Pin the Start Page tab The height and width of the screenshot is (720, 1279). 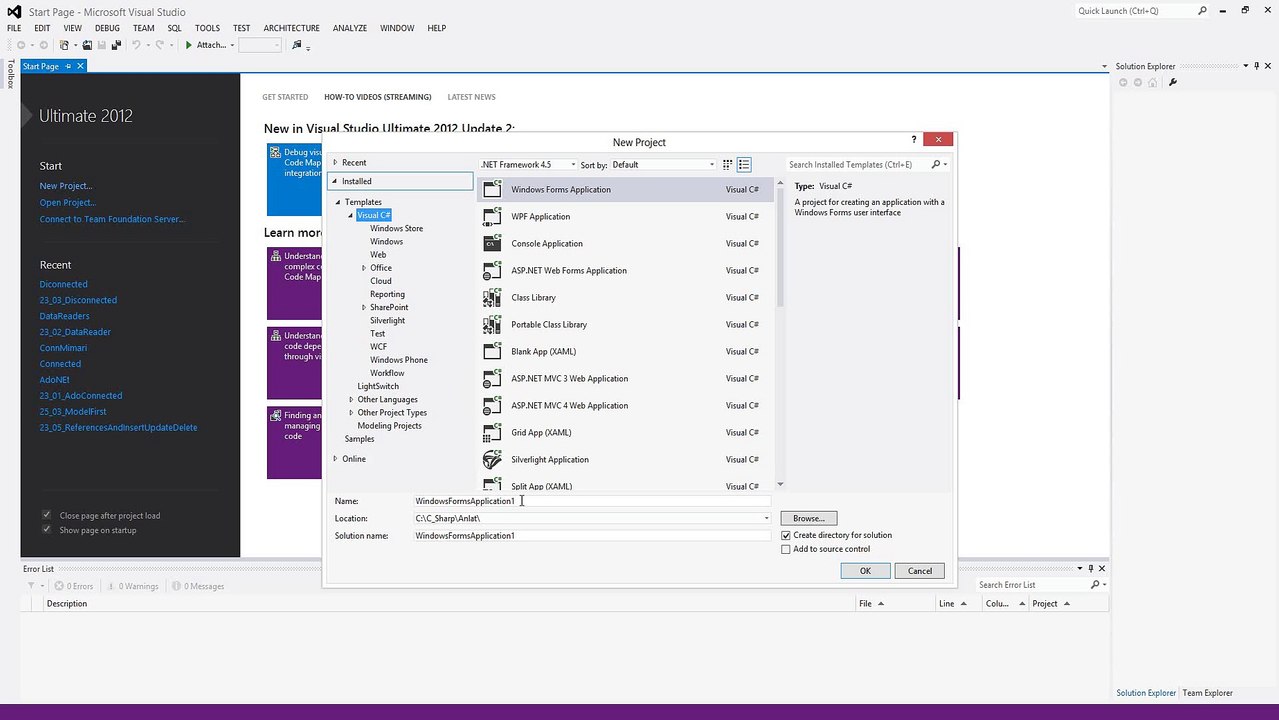pyautogui.click(x=68, y=66)
